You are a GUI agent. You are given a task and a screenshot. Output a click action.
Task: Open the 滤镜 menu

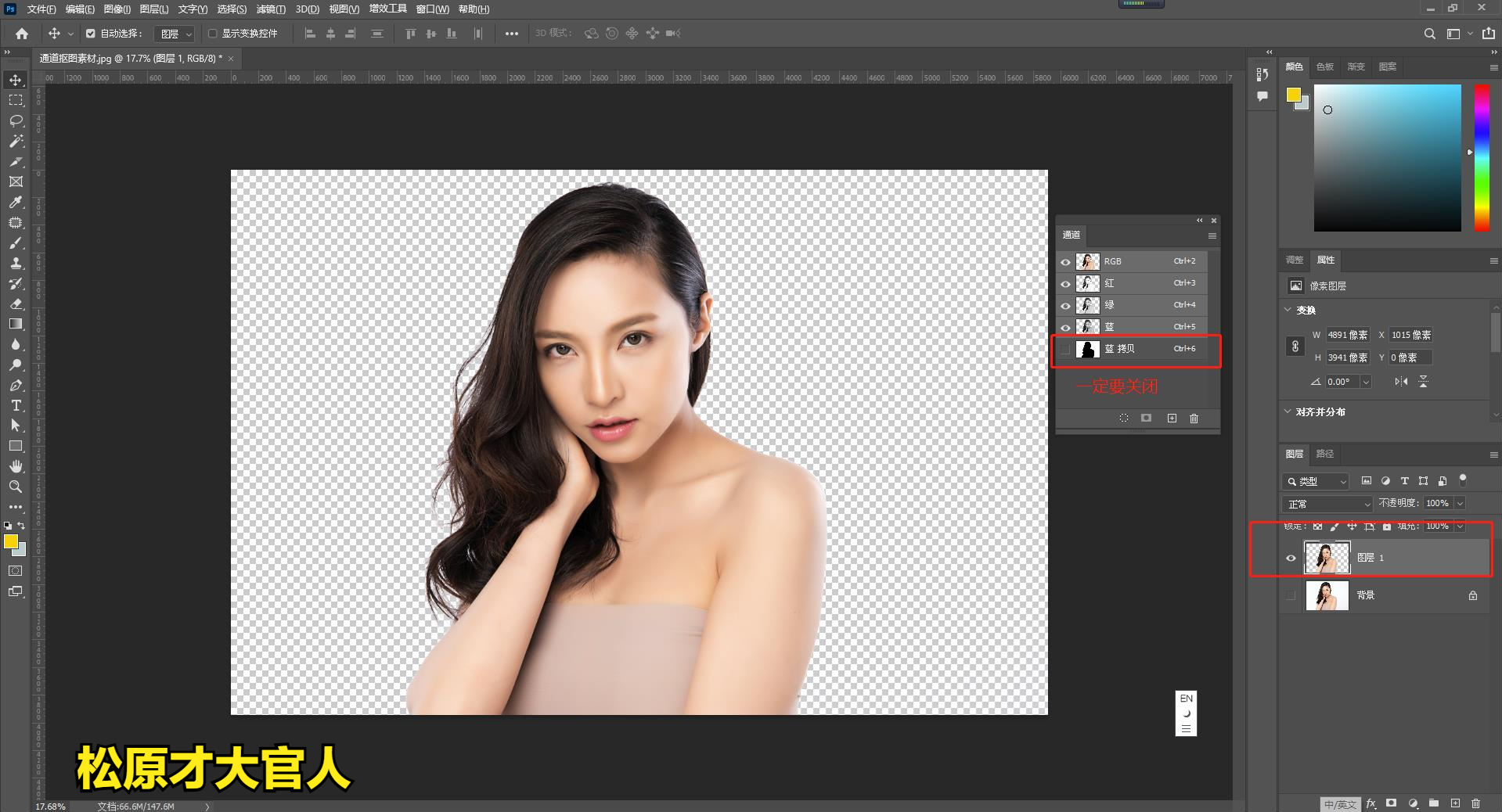[x=271, y=9]
